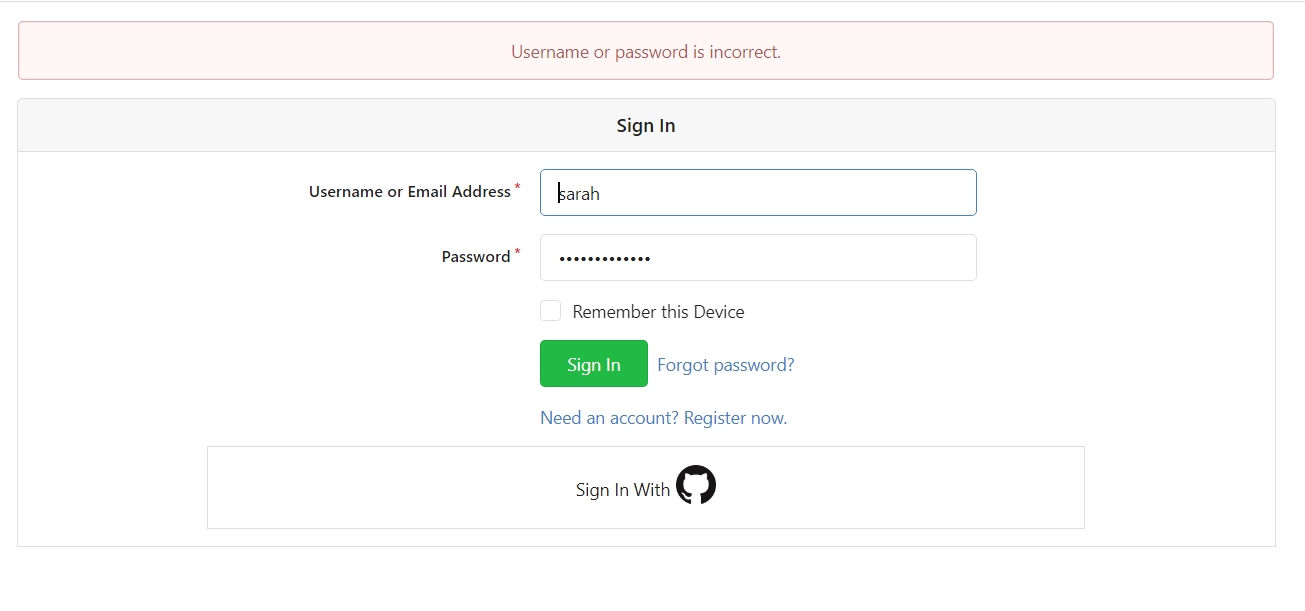Click the Sign In With text

(622, 490)
